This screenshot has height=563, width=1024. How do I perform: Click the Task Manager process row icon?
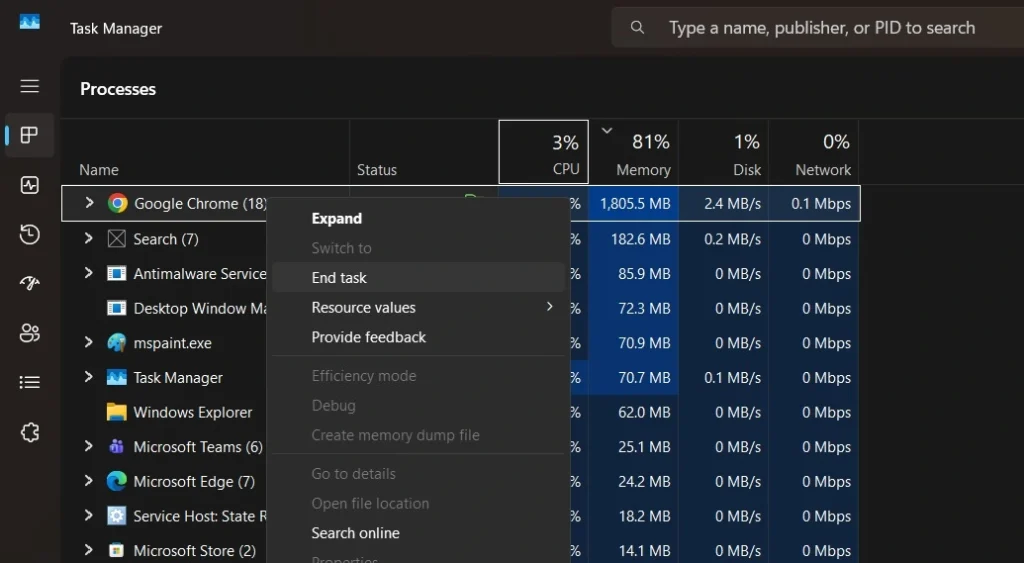116,378
